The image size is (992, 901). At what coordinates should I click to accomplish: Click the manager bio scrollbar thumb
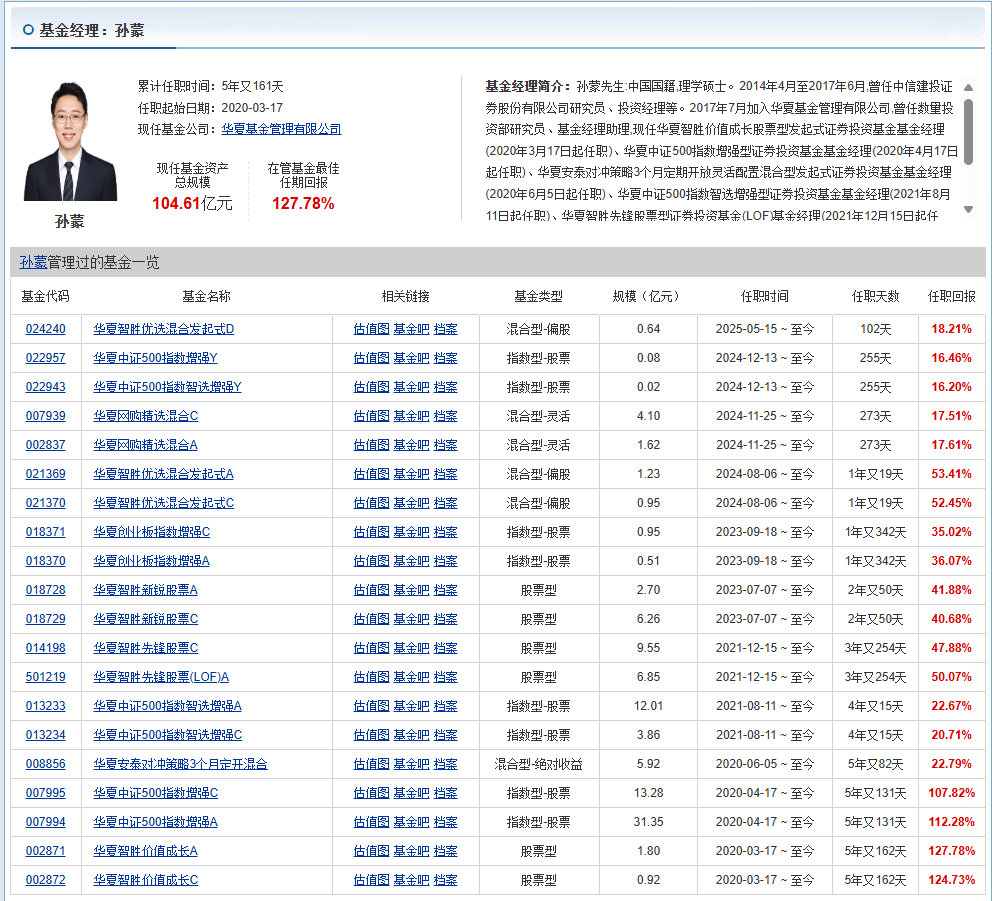(968, 132)
